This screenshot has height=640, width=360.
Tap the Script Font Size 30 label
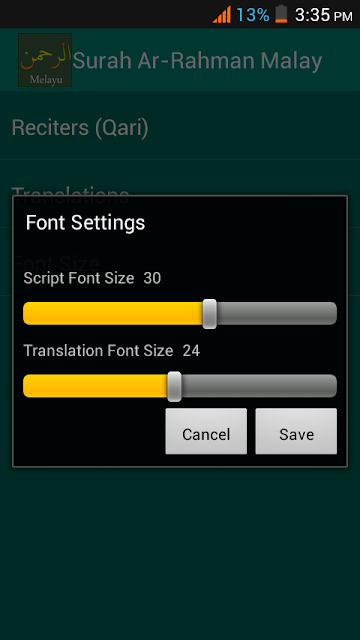pyautogui.click(x=92, y=278)
